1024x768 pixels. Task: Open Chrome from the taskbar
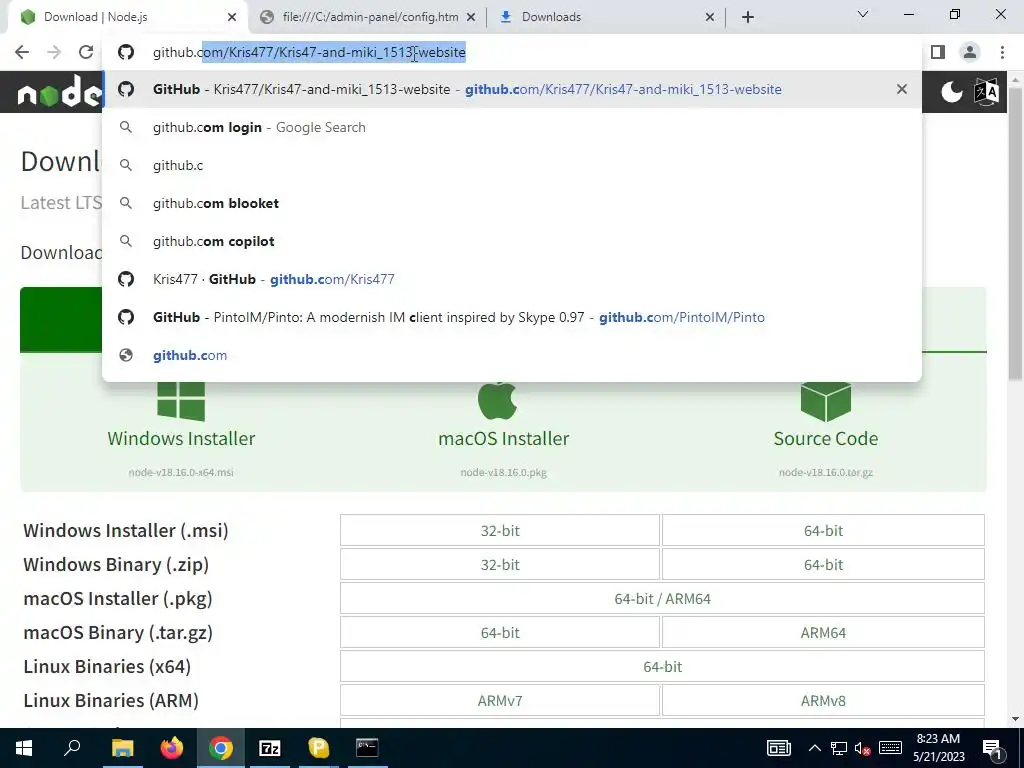point(221,748)
